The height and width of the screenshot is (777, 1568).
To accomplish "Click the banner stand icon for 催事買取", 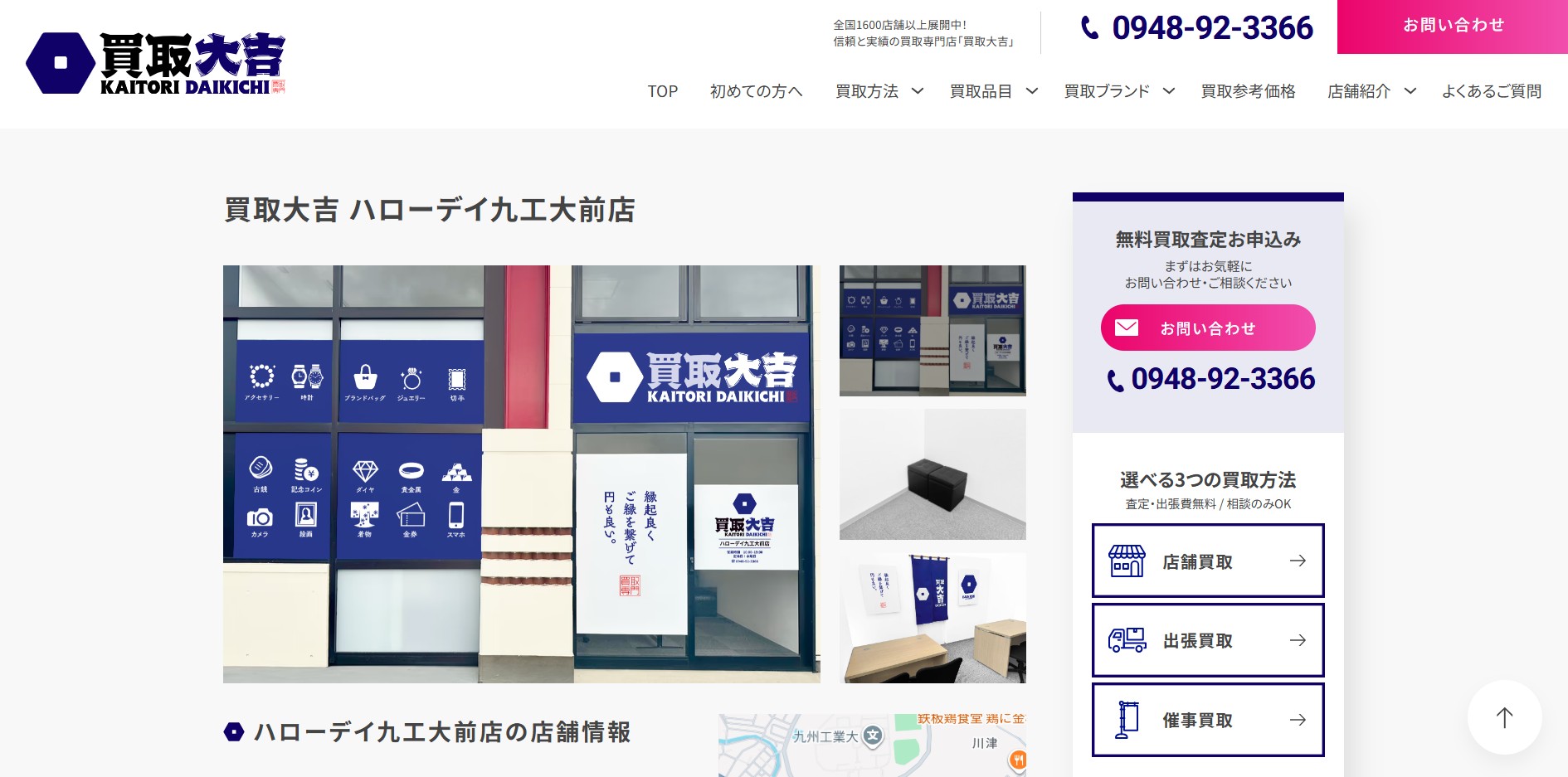I will 1127,720.
